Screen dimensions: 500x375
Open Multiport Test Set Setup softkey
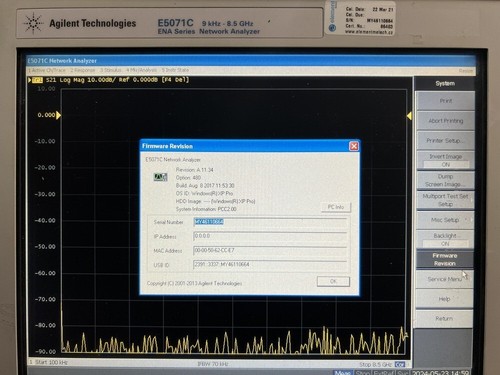(445, 200)
